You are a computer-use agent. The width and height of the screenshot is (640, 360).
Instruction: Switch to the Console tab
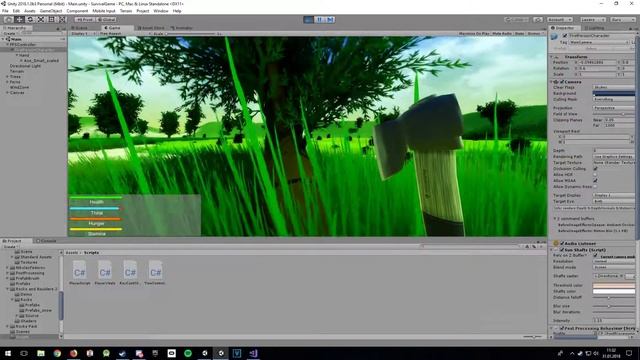tap(47, 241)
